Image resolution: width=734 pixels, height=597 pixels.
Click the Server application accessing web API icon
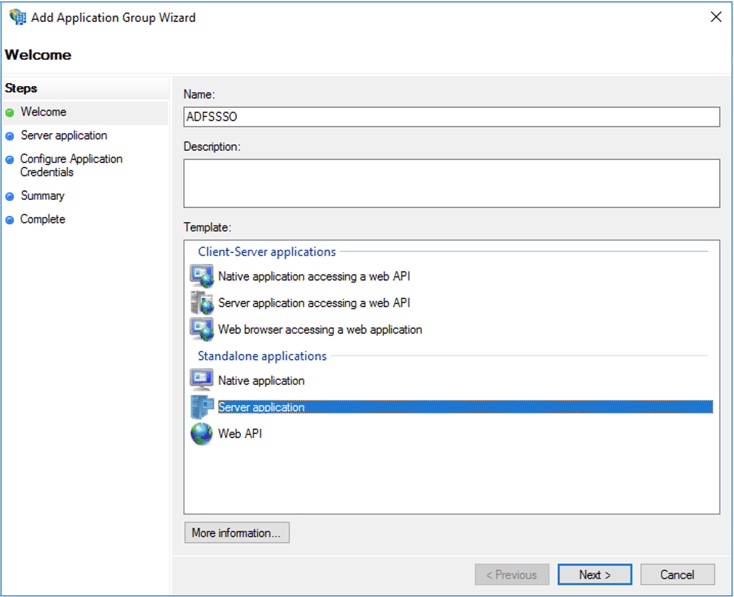point(201,302)
